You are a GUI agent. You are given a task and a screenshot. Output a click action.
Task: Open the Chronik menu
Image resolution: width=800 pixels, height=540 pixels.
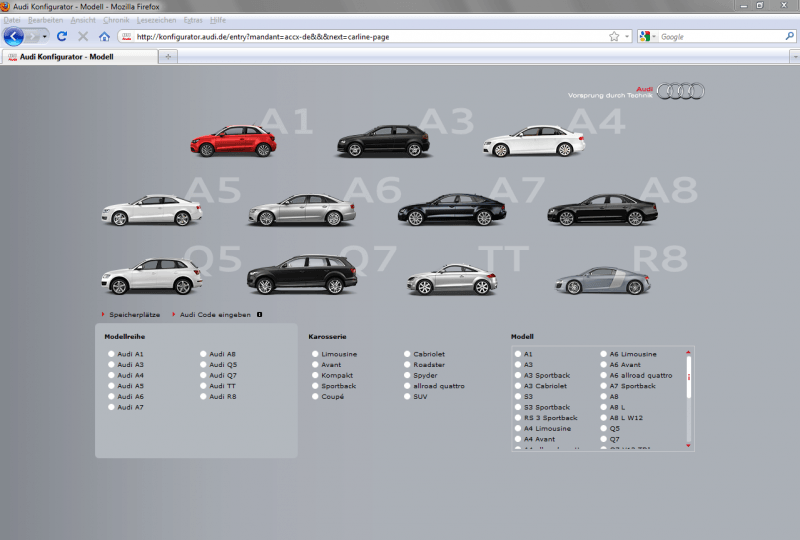point(116,20)
